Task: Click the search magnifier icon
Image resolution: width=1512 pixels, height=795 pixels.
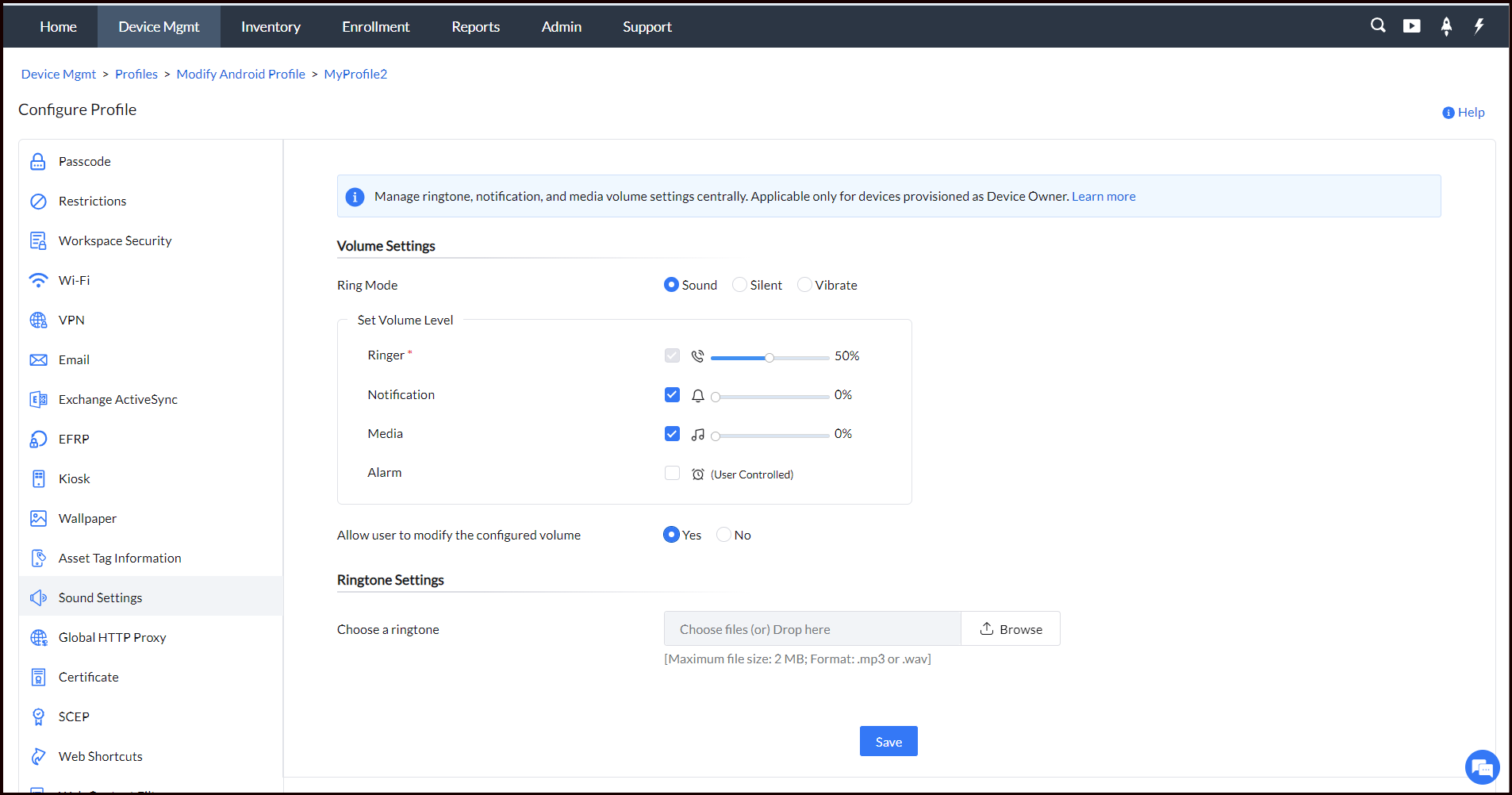Action: tap(1378, 25)
